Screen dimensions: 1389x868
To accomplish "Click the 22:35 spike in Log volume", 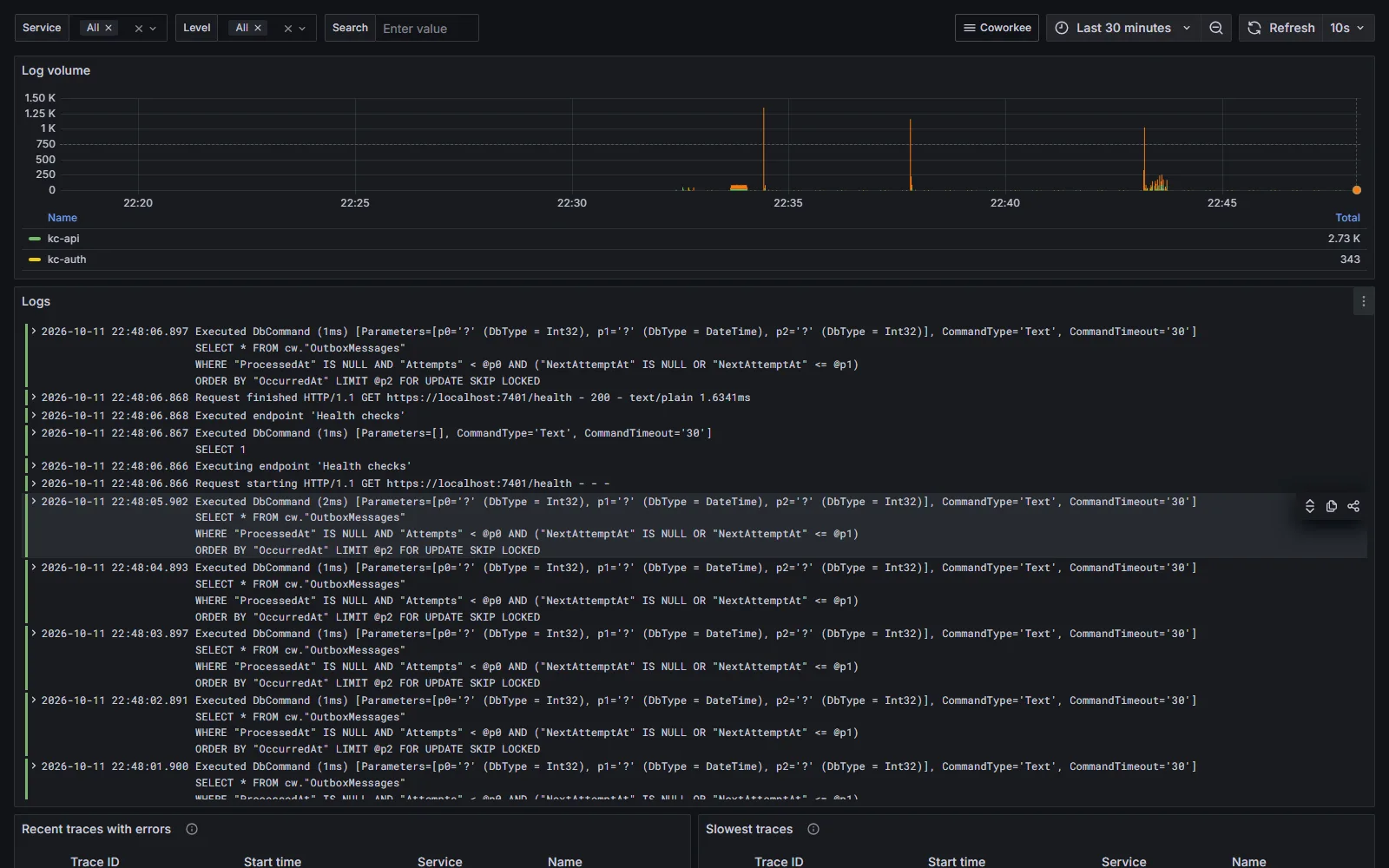I will pyautogui.click(x=764, y=148).
